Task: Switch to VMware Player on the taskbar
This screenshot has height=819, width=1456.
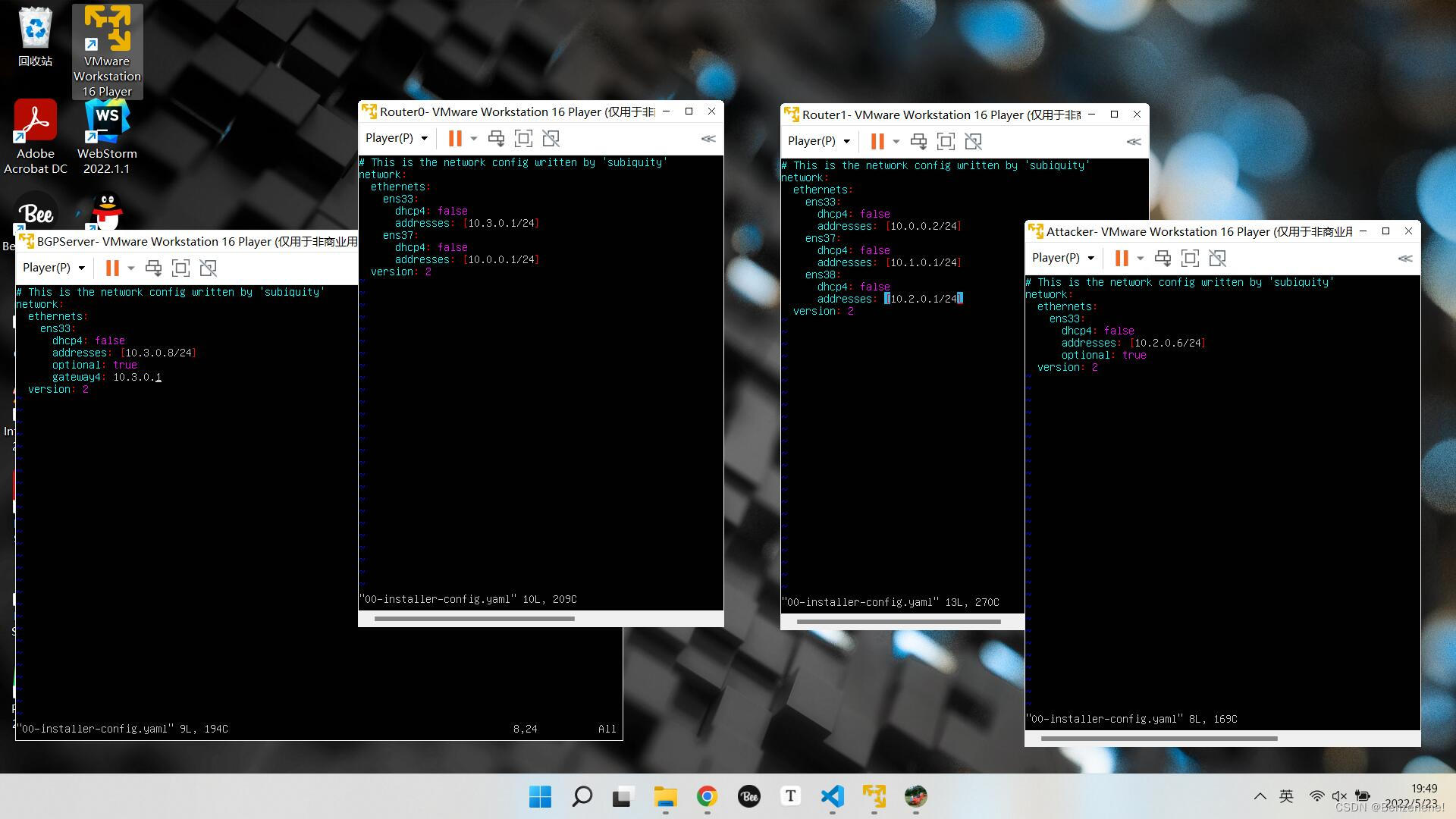Action: click(874, 796)
